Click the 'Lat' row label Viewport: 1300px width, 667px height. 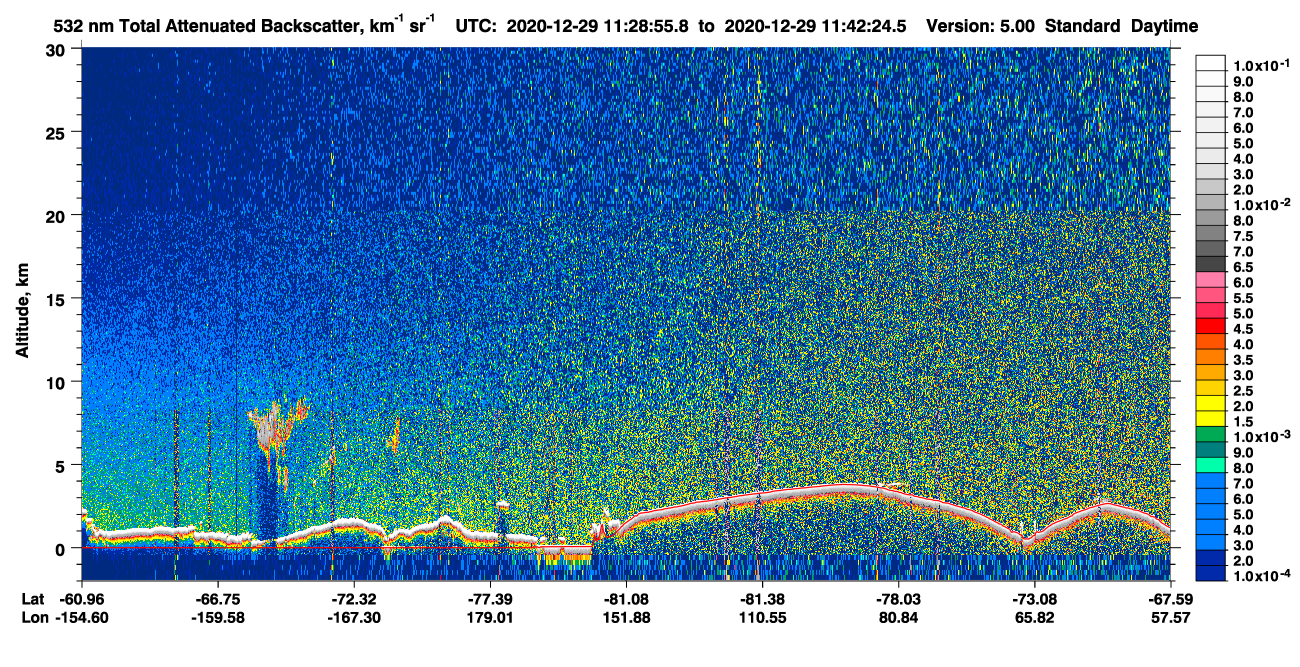(33, 599)
